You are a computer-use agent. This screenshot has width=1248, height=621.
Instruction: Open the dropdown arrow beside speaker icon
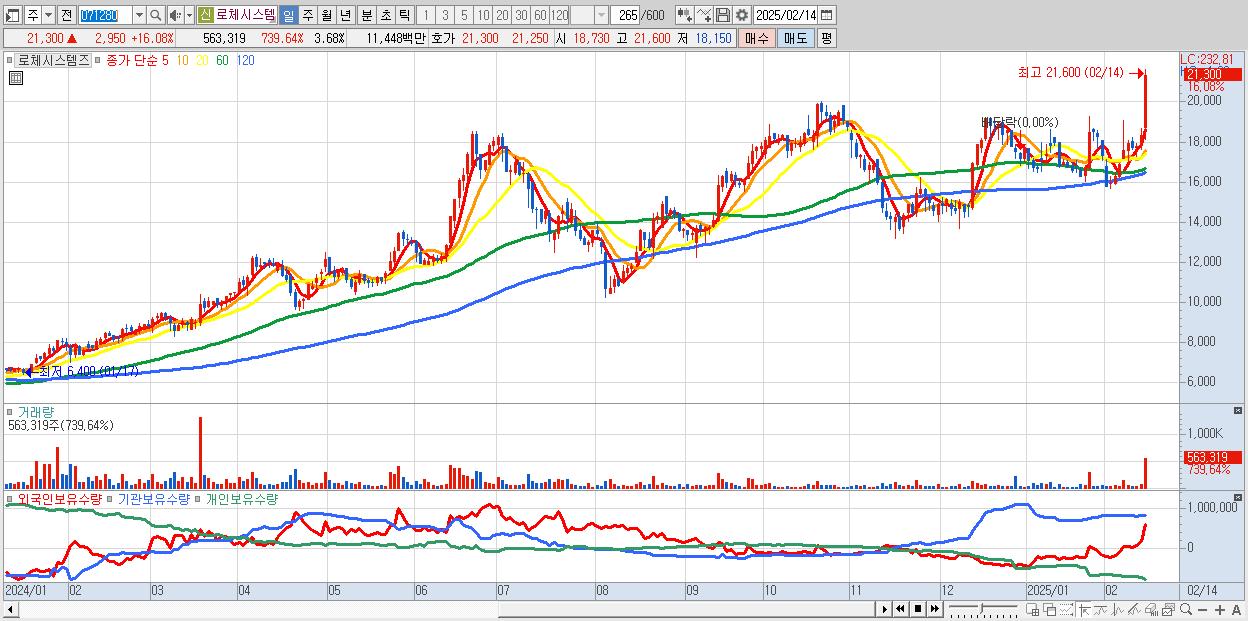click(x=189, y=15)
